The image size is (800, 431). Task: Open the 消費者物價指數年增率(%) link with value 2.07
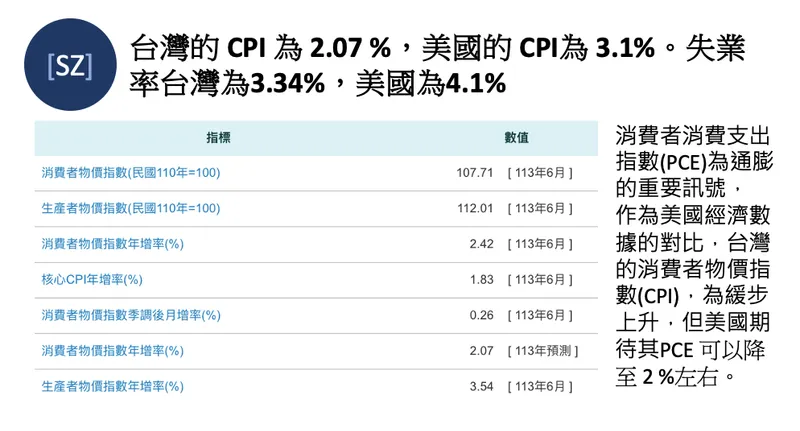[x=112, y=350]
